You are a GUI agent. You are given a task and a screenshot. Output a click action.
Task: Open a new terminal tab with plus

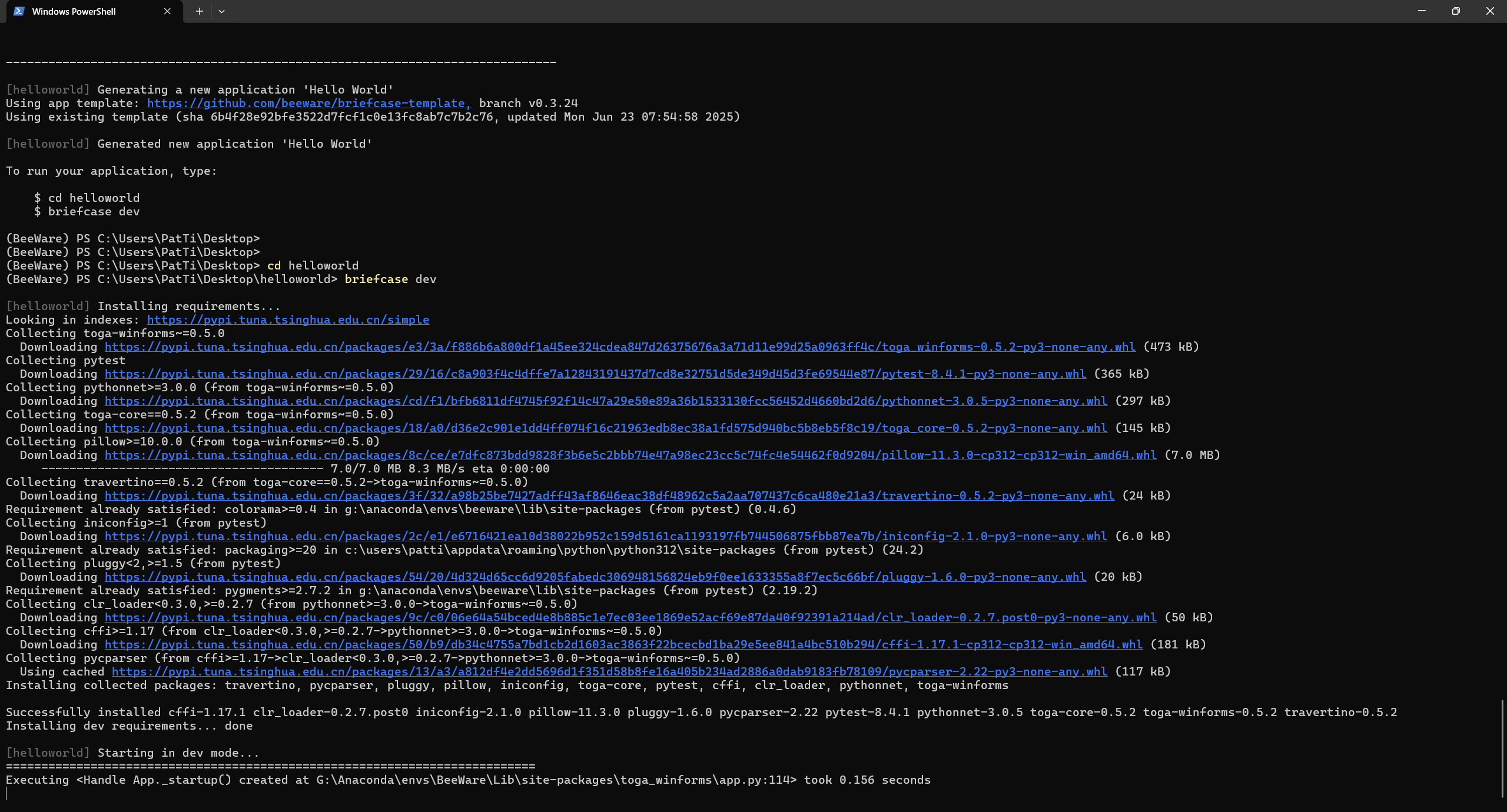tap(200, 11)
